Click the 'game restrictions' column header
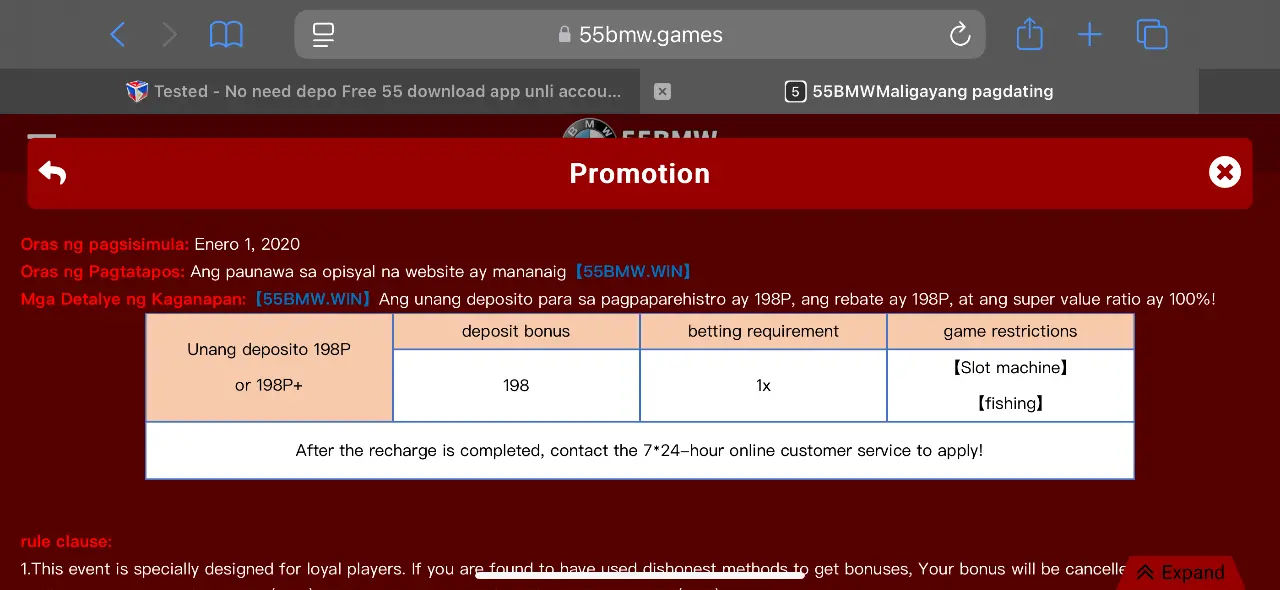 tap(1010, 331)
